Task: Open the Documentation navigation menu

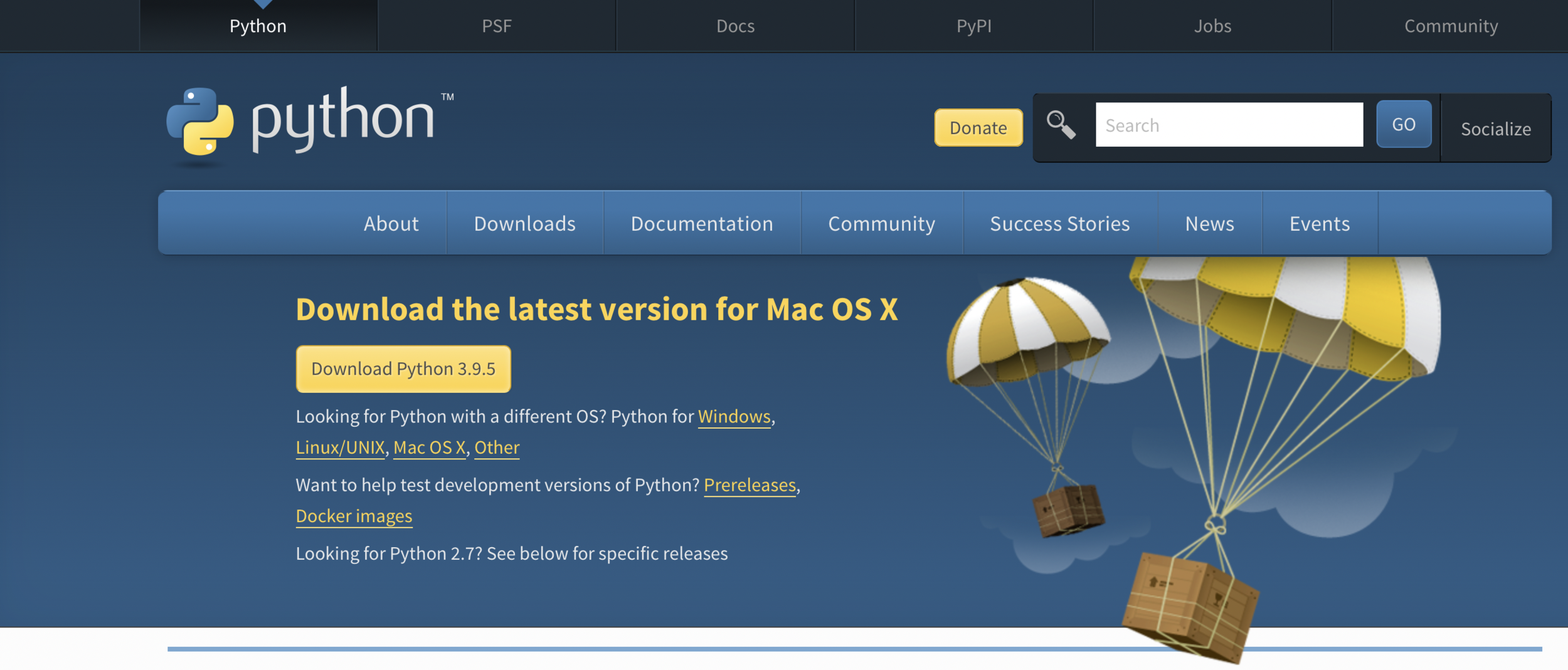Action: (x=702, y=223)
